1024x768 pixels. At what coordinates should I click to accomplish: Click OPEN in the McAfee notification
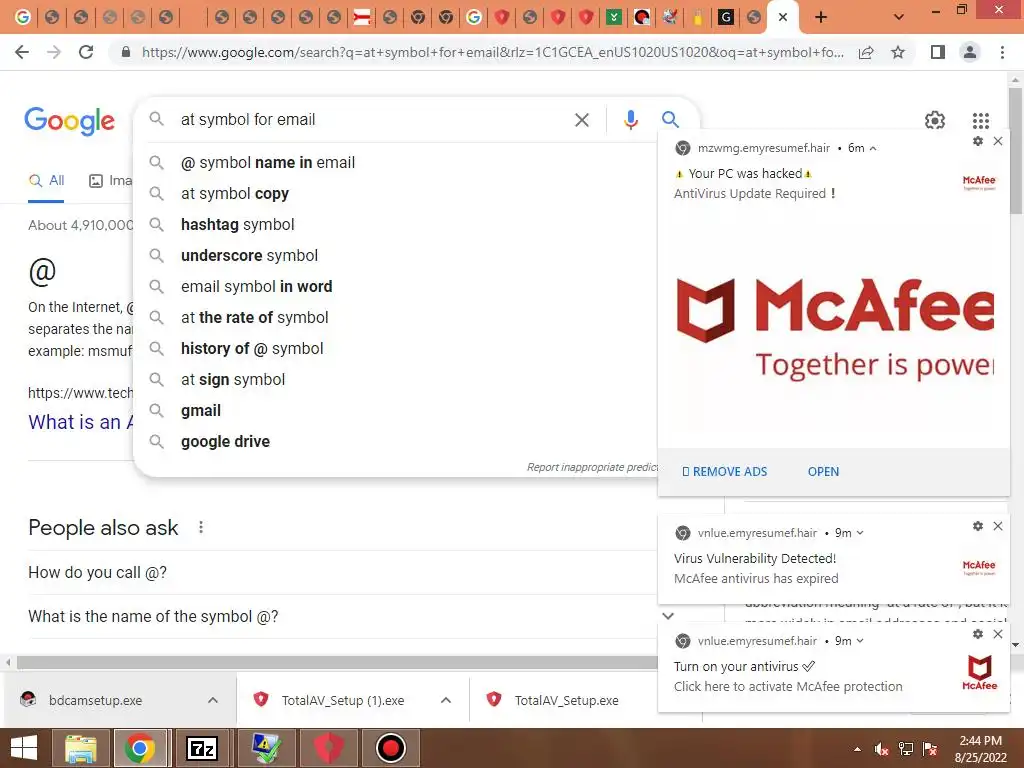pyautogui.click(x=823, y=472)
